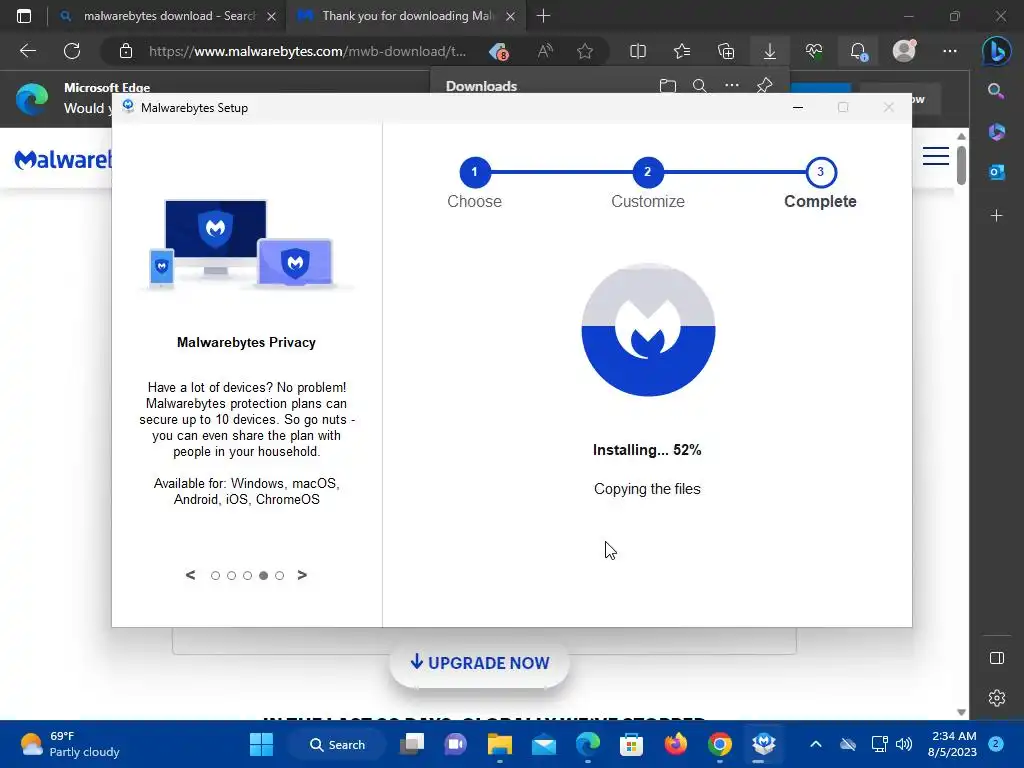
Task: Open the split screen icon
Action: (x=638, y=51)
